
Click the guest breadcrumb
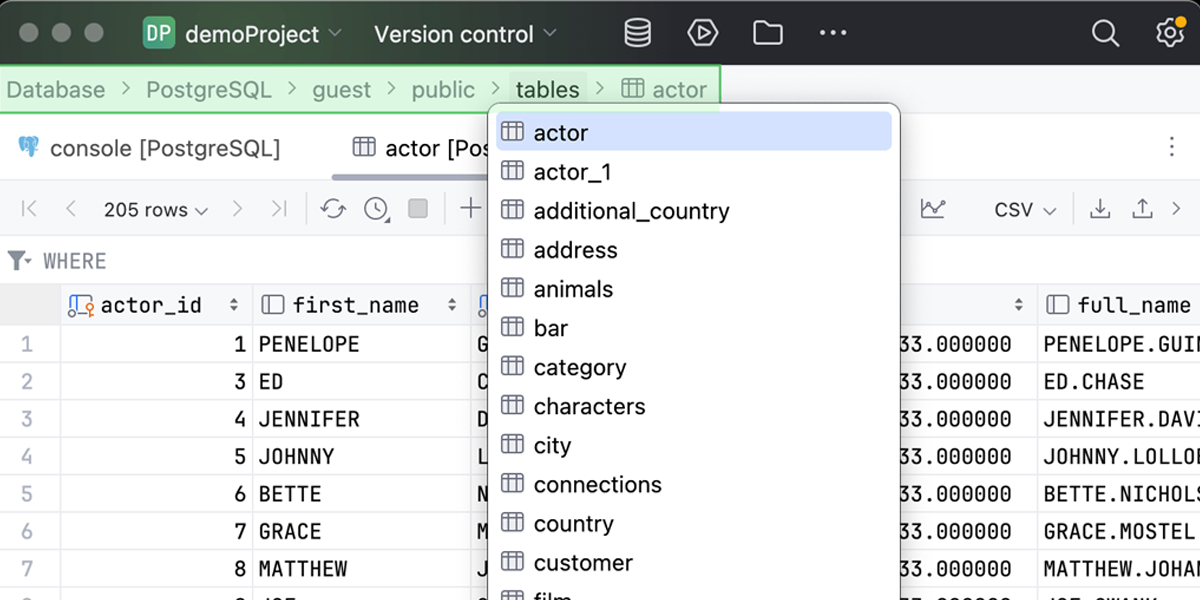pos(342,90)
